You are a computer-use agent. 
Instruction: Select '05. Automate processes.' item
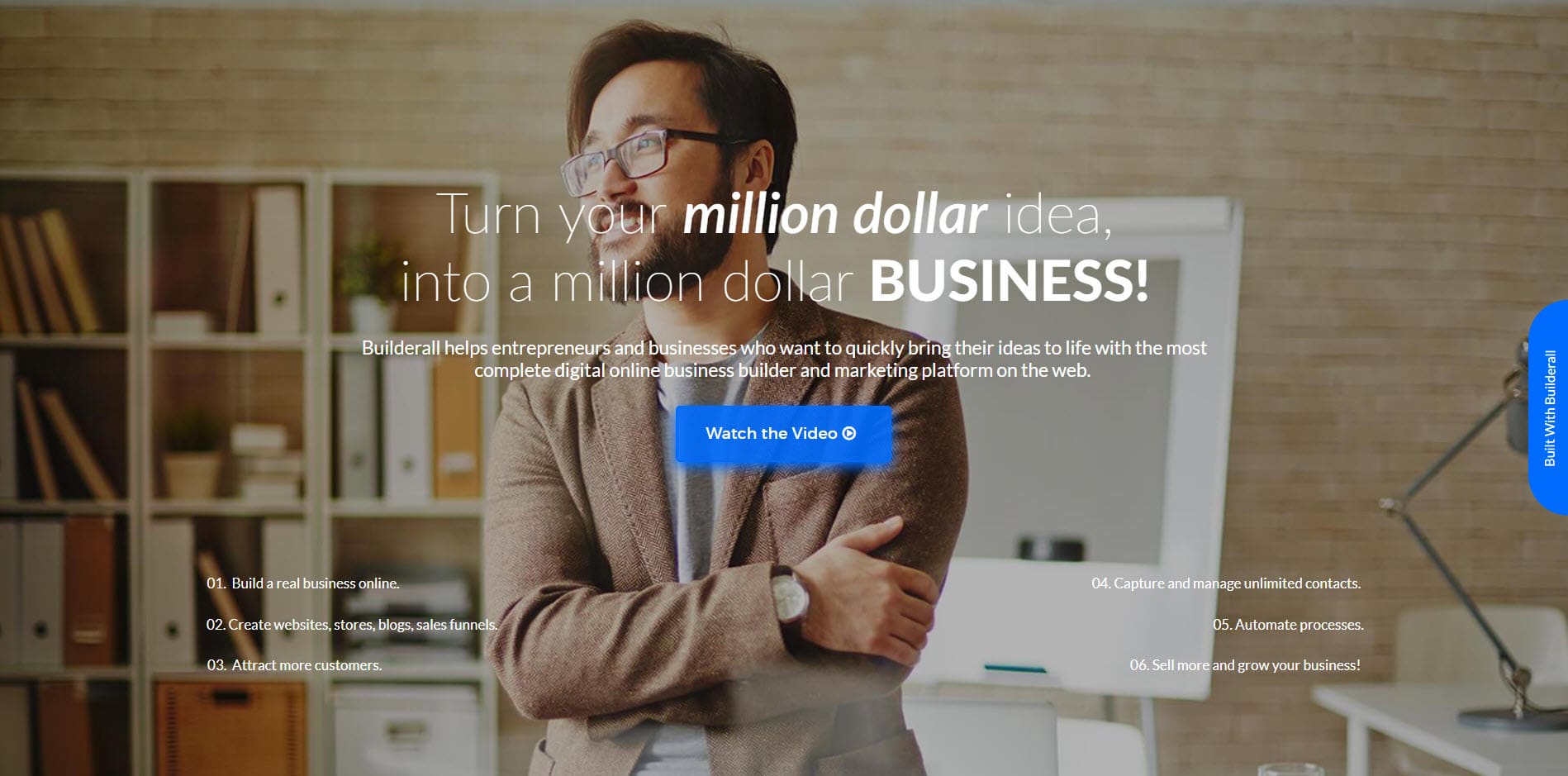pyautogui.click(x=1288, y=625)
